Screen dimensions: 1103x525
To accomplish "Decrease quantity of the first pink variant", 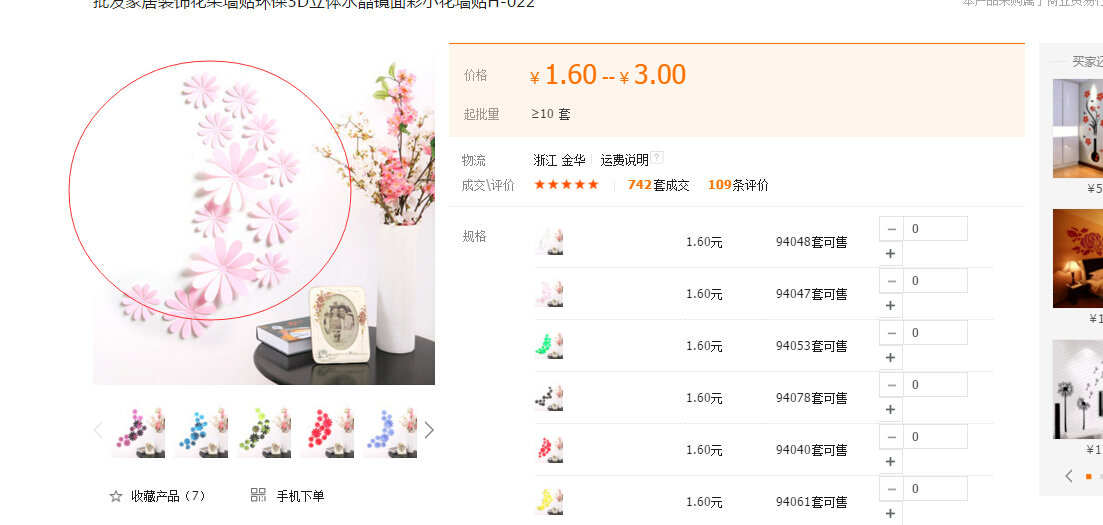I will [x=891, y=229].
